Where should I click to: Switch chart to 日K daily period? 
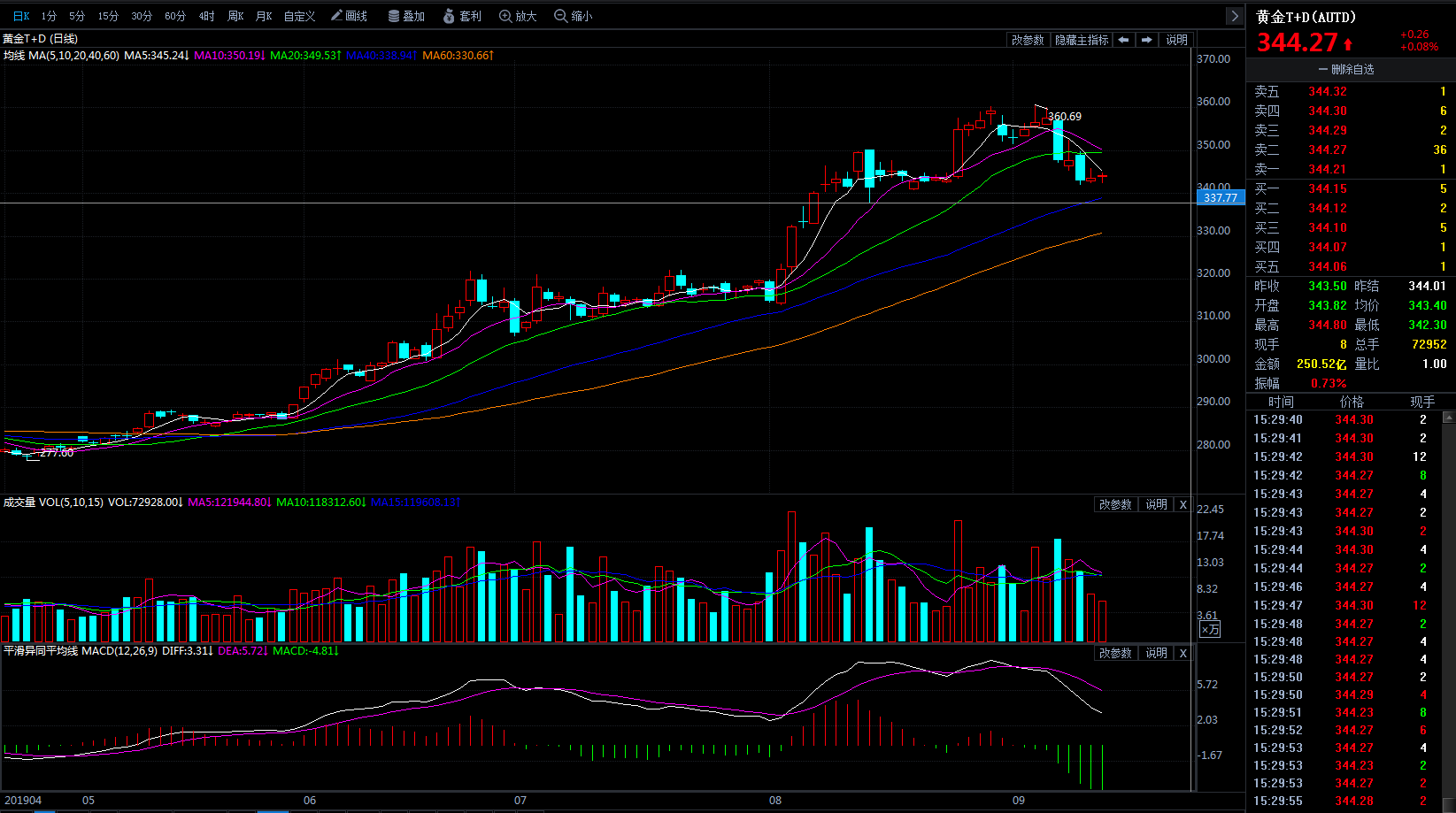click(x=21, y=16)
